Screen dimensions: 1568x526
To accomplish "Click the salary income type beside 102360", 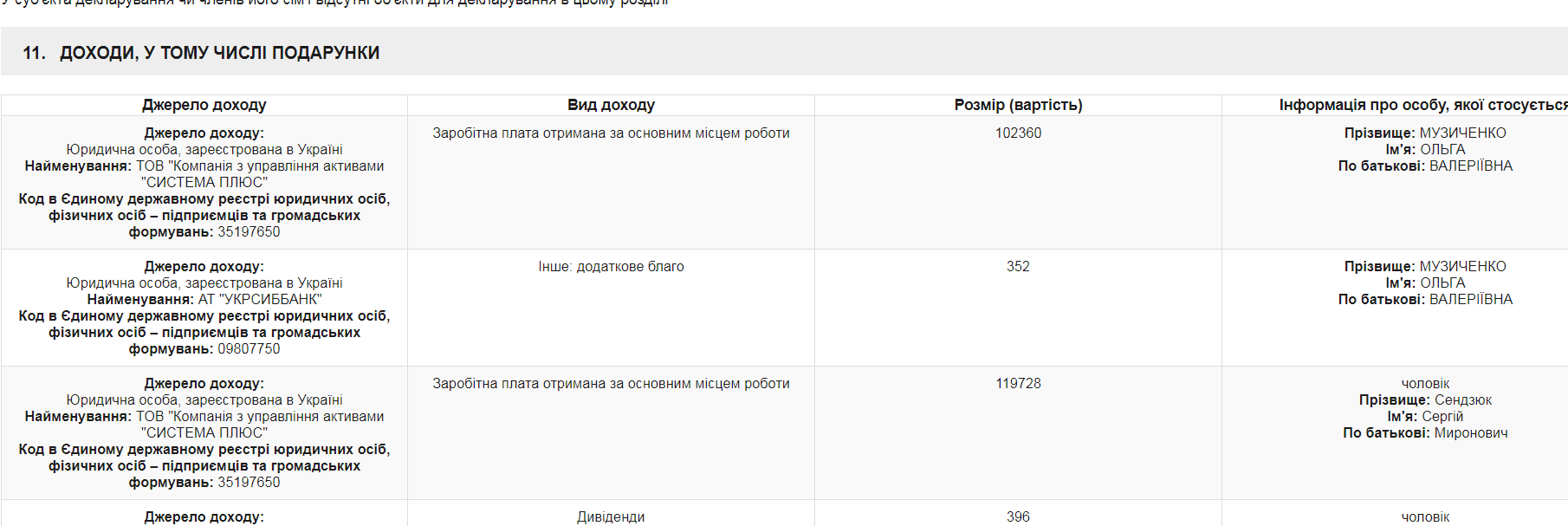I will click(x=611, y=133).
